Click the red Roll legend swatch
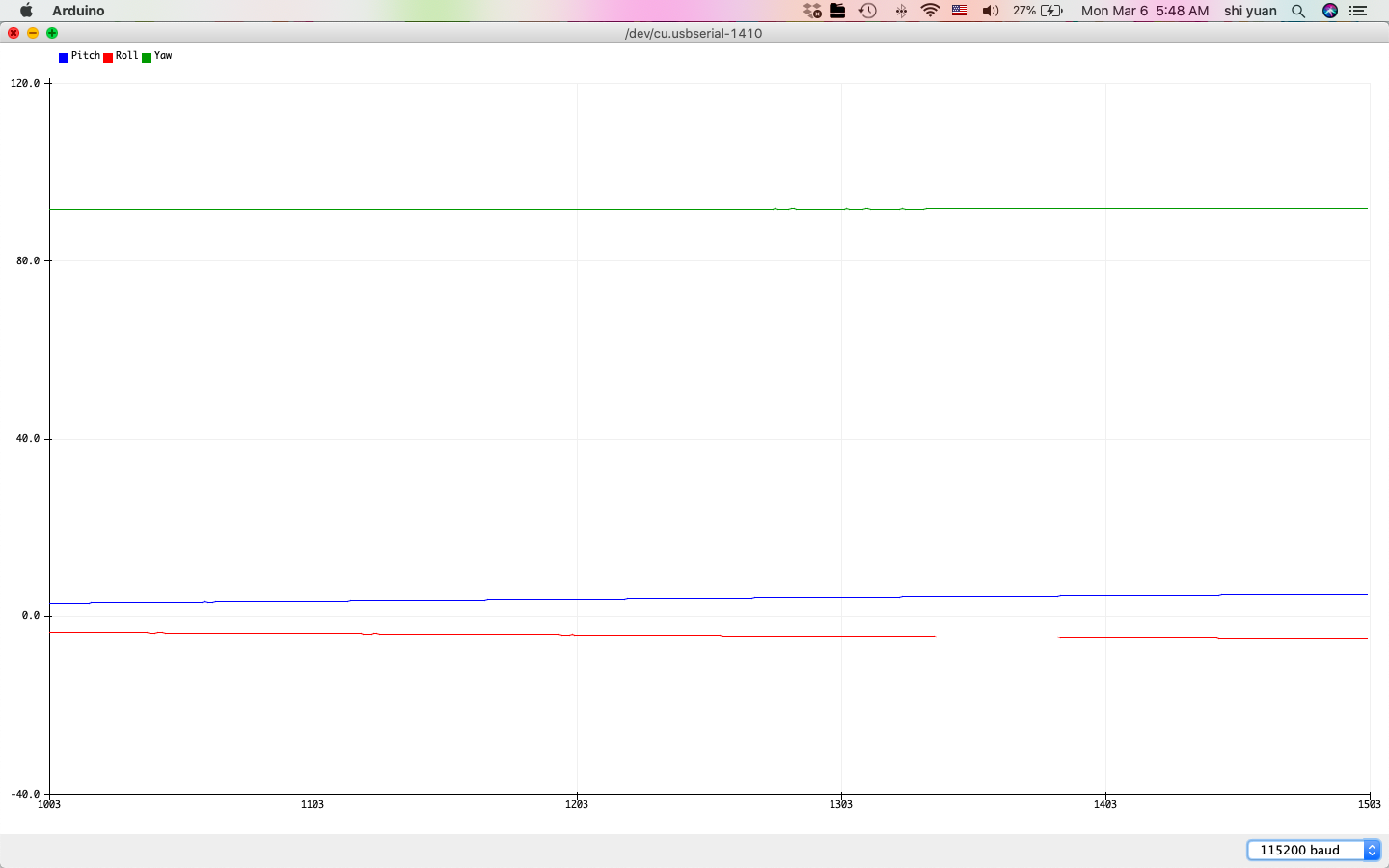This screenshot has width=1389, height=868. click(108, 58)
